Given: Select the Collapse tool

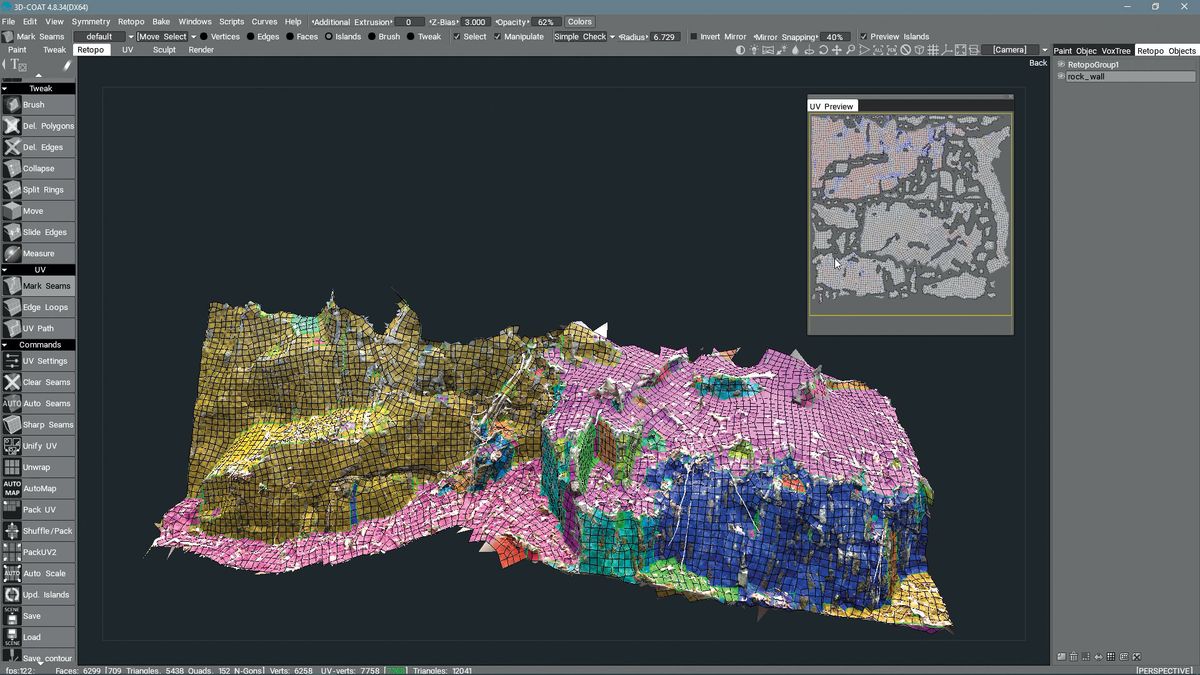Looking at the screenshot, I should point(40,168).
